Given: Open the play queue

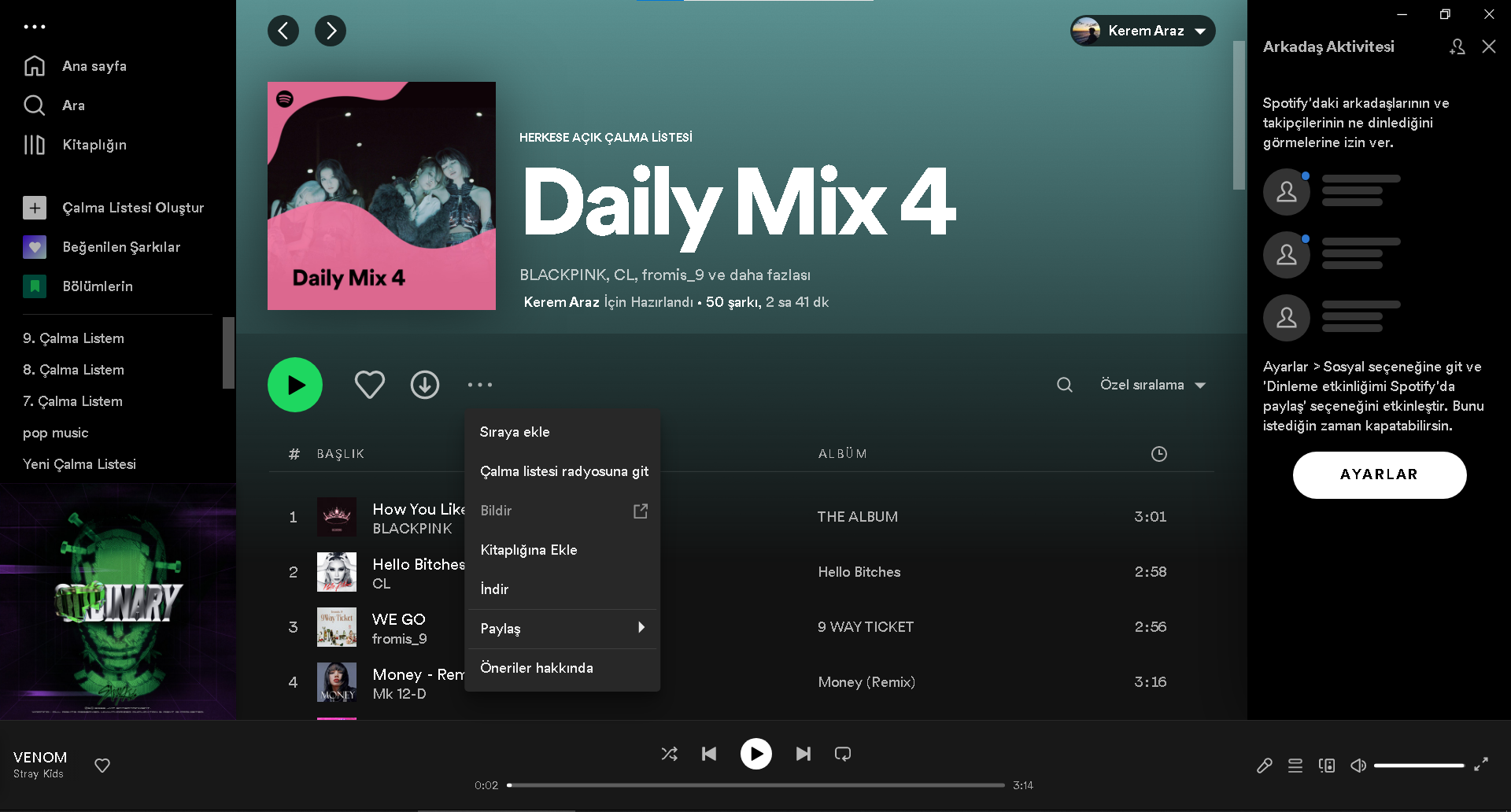Looking at the screenshot, I should 1295,766.
